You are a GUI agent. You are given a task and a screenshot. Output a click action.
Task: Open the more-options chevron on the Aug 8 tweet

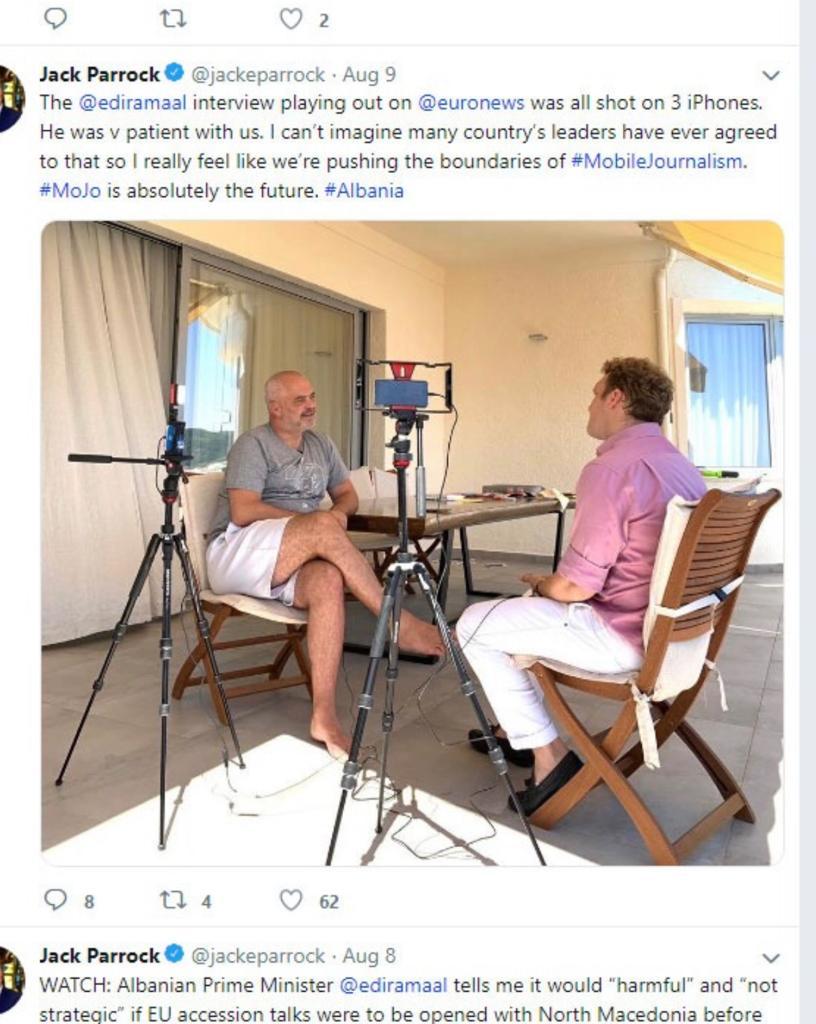pyautogui.click(x=770, y=957)
